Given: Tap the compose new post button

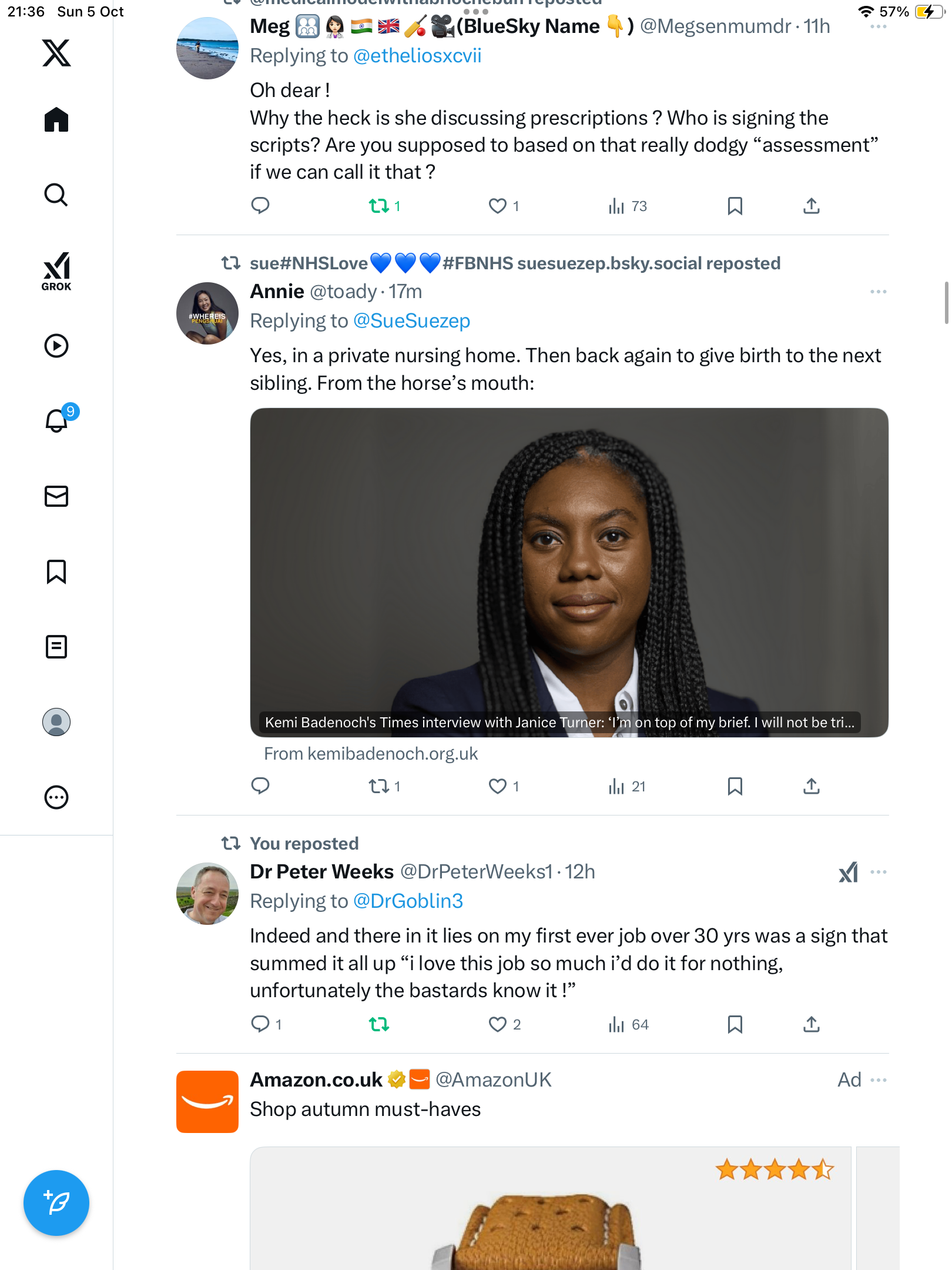Looking at the screenshot, I should pos(56,1203).
